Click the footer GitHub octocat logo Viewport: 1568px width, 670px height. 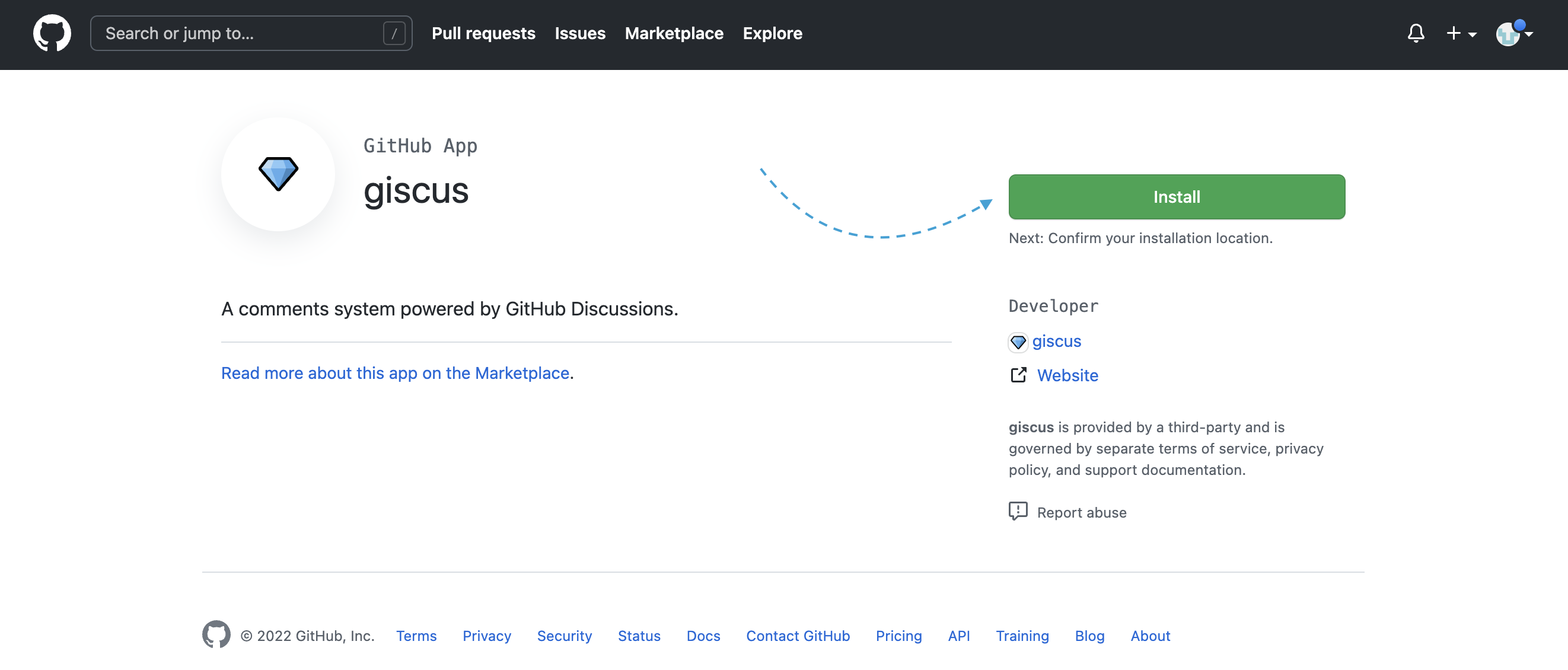click(216, 634)
